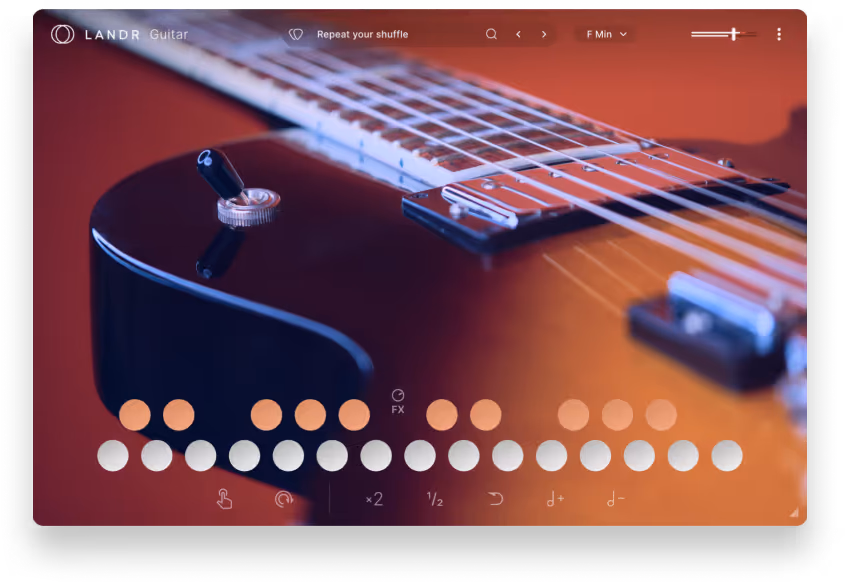Open the FX panel icon
This screenshot has height=582, width=845.
398,402
